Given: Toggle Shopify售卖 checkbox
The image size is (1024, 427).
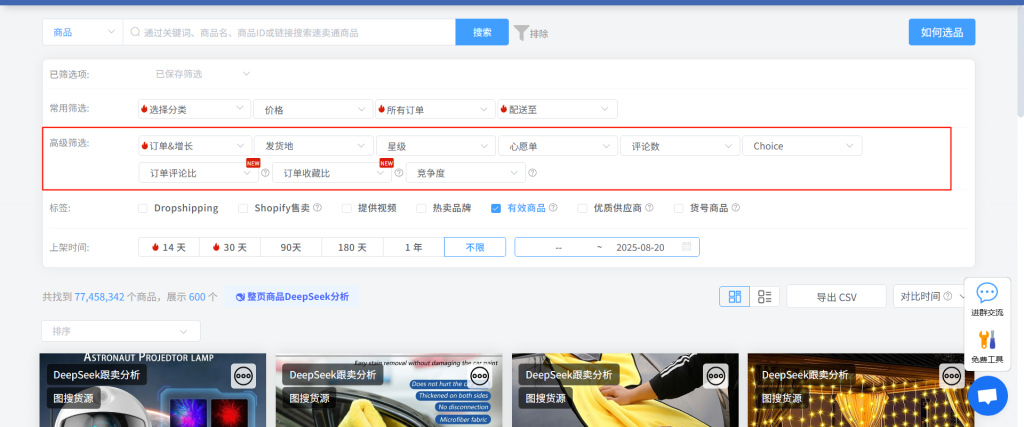Looking at the screenshot, I should coord(243,208).
